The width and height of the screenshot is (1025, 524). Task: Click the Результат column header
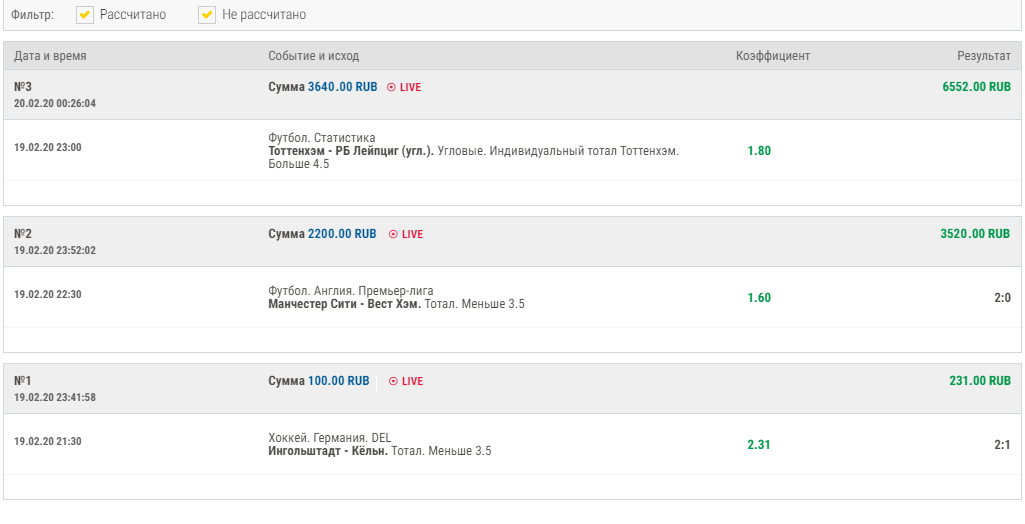(x=984, y=56)
